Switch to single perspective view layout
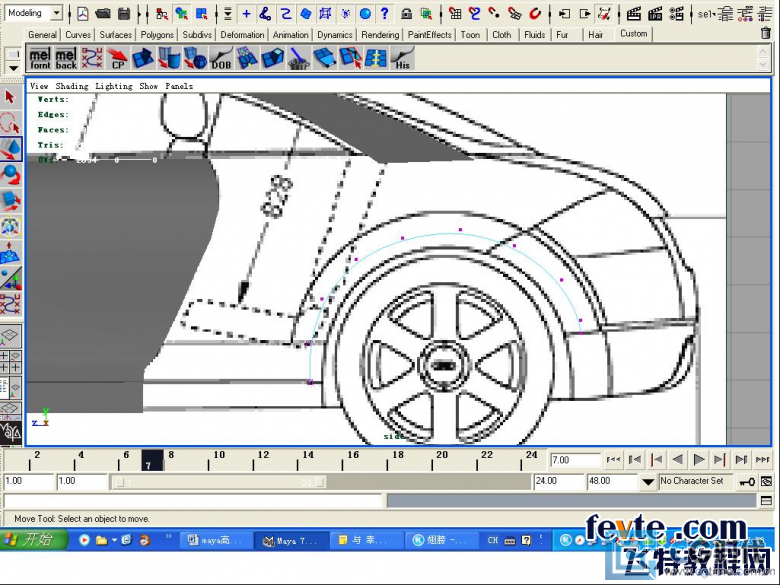The image size is (780, 585). pos(10,337)
